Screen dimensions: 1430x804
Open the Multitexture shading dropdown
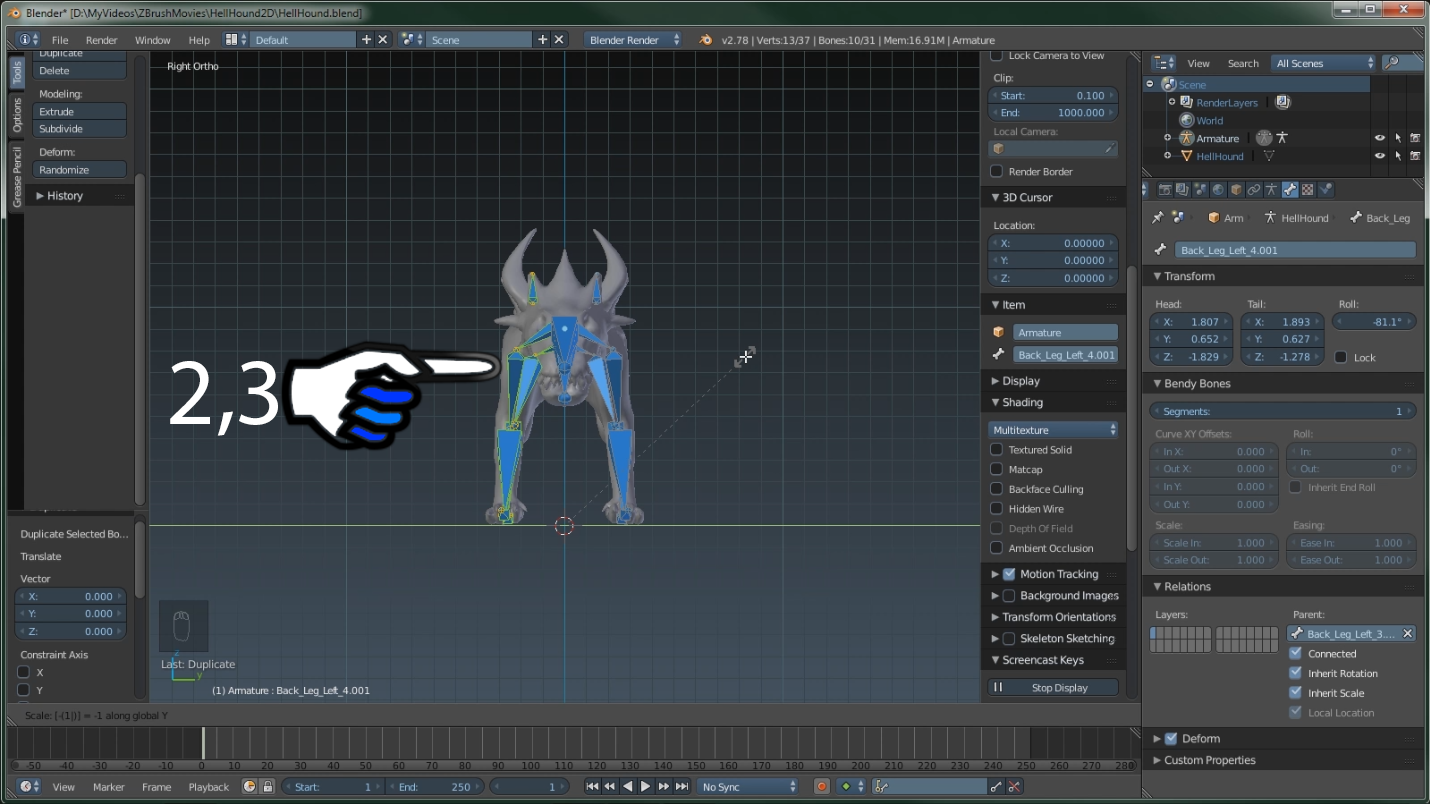coord(1054,430)
